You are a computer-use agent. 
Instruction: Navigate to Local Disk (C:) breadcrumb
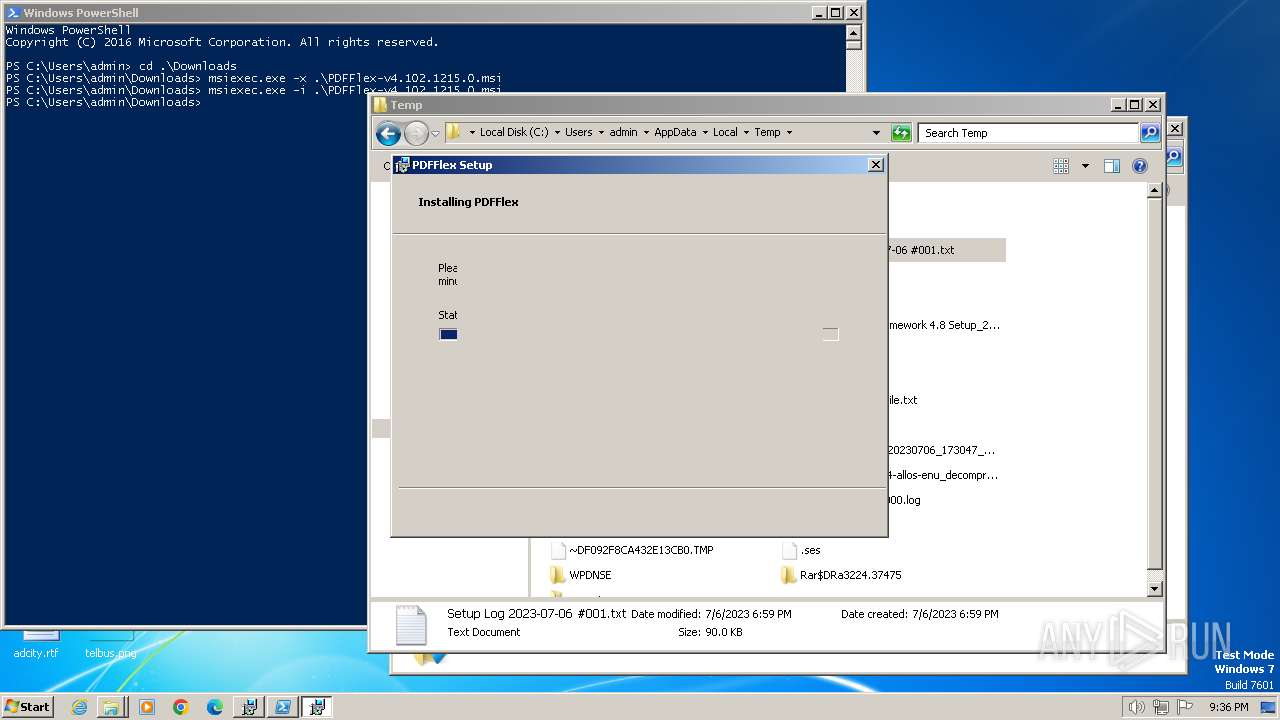click(514, 132)
